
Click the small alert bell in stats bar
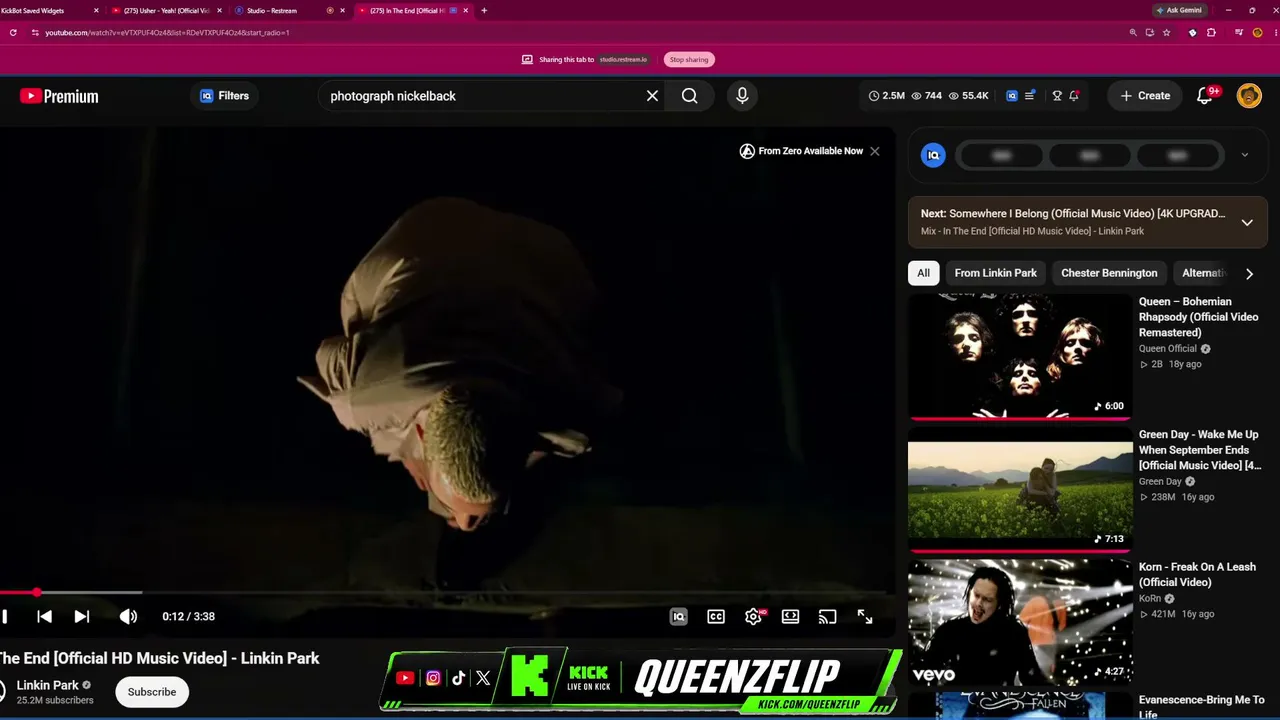click(x=1074, y=96)
